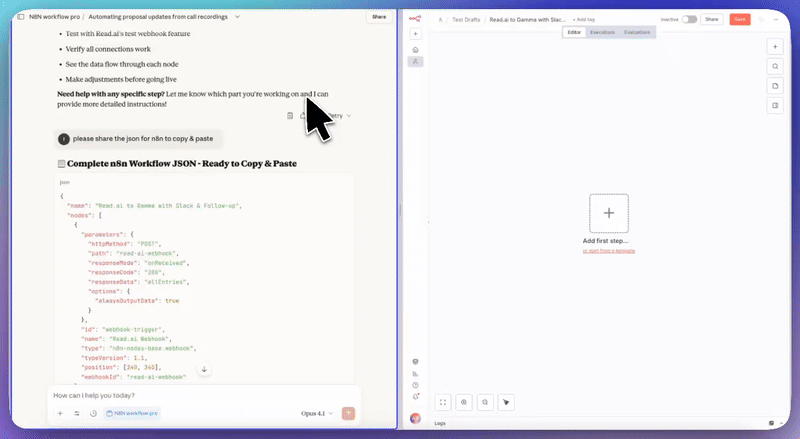800x439 pixels.
Task: Open the Opus 4.1 model selector
Action: tap(316, 413)
